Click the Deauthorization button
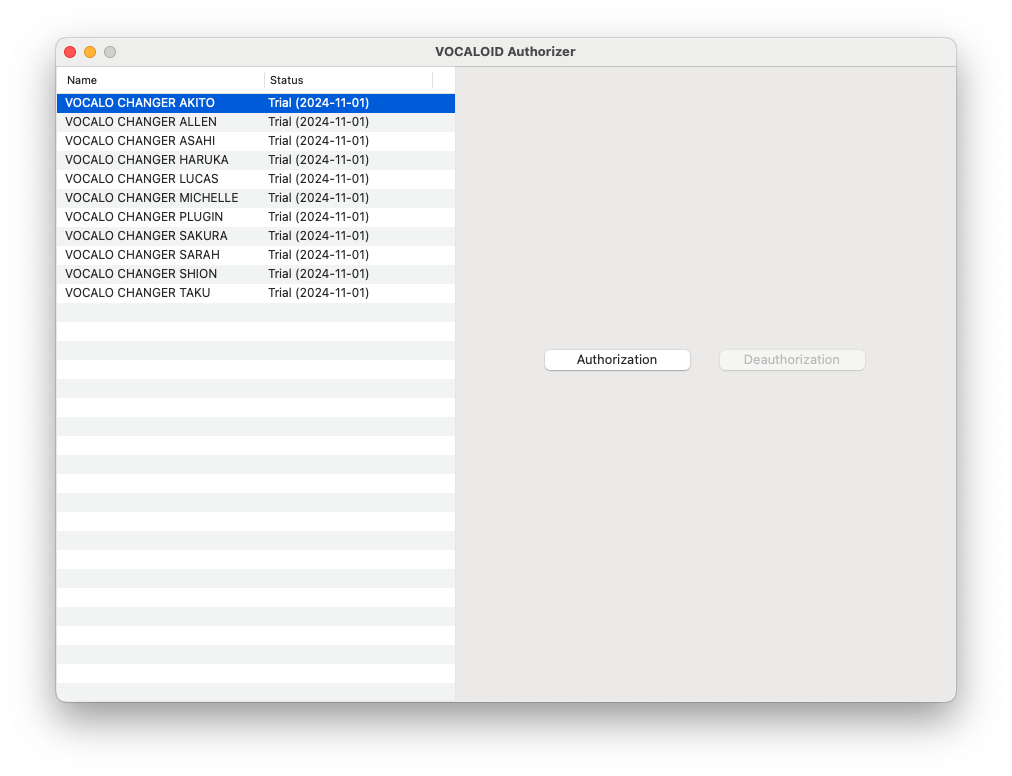Image resolution: width=1012 pixels, height=776 pixels. tap(792, 360)
